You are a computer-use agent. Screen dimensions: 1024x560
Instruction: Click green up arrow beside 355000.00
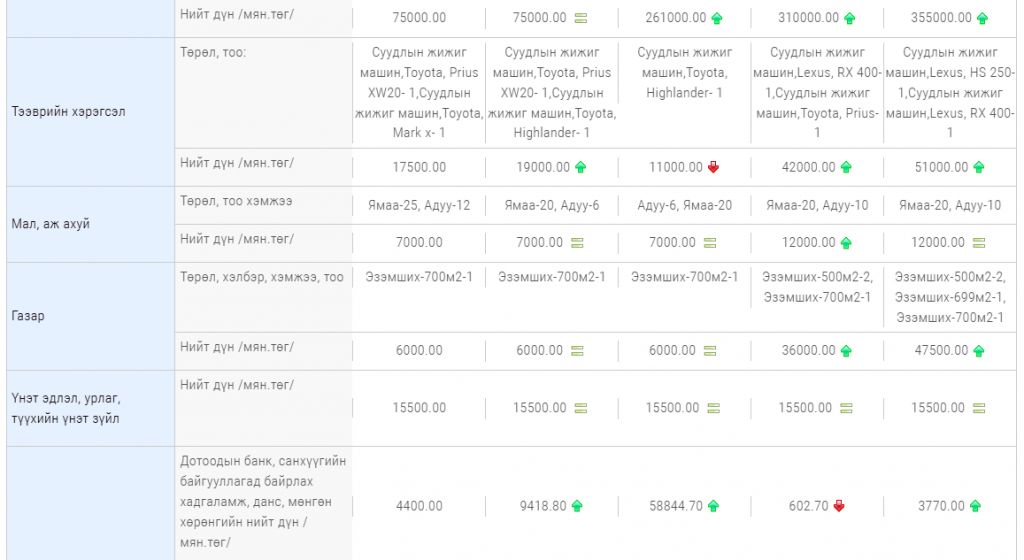[982, 18]
